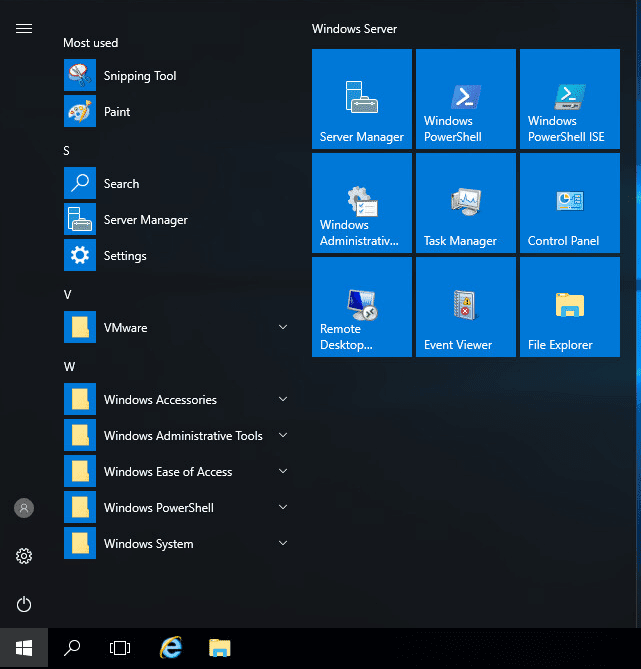Open the Task Manager tile
Image resolution: width=641 pixels, height=669 pixels.
[x=466, y=203]
